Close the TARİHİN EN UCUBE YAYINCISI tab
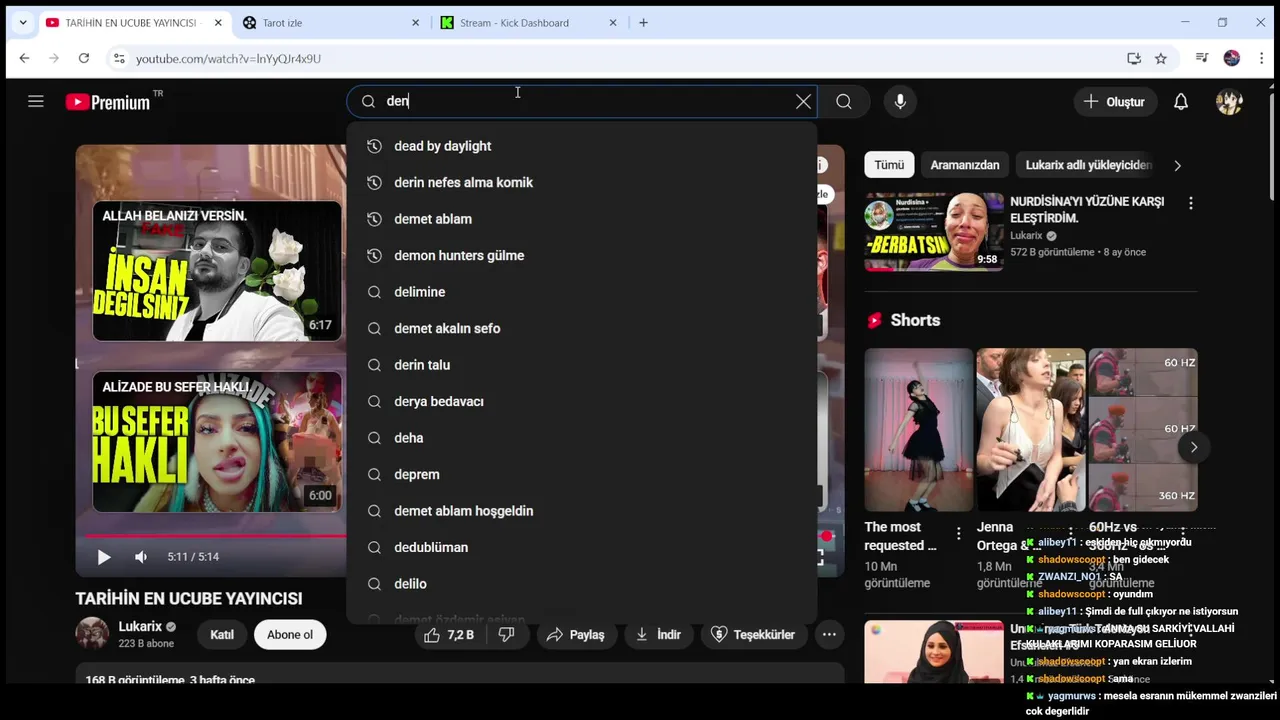This screenshot has width=1280, height=720. pos(218,23)
